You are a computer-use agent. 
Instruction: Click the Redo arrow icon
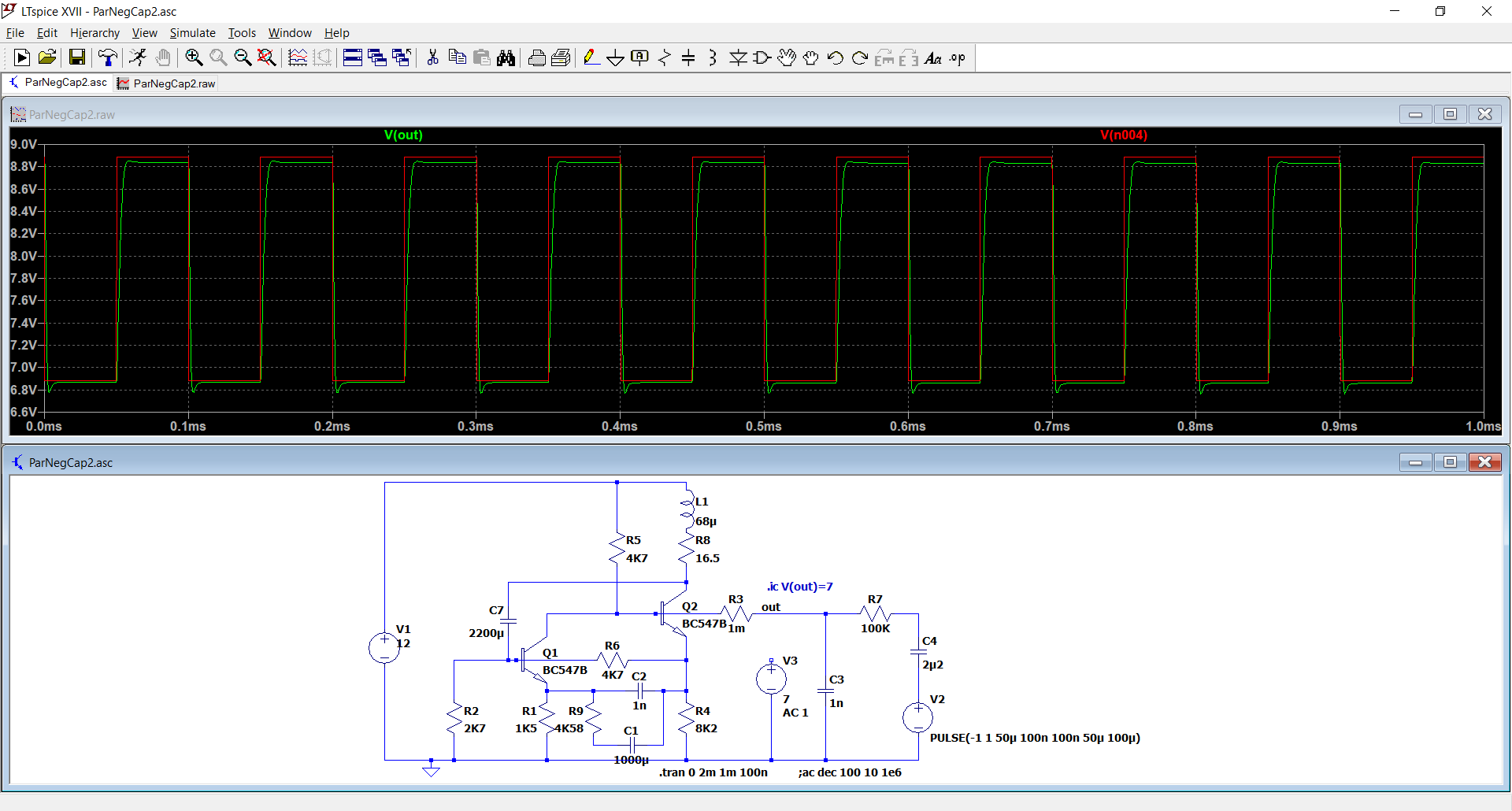(860, 57)
